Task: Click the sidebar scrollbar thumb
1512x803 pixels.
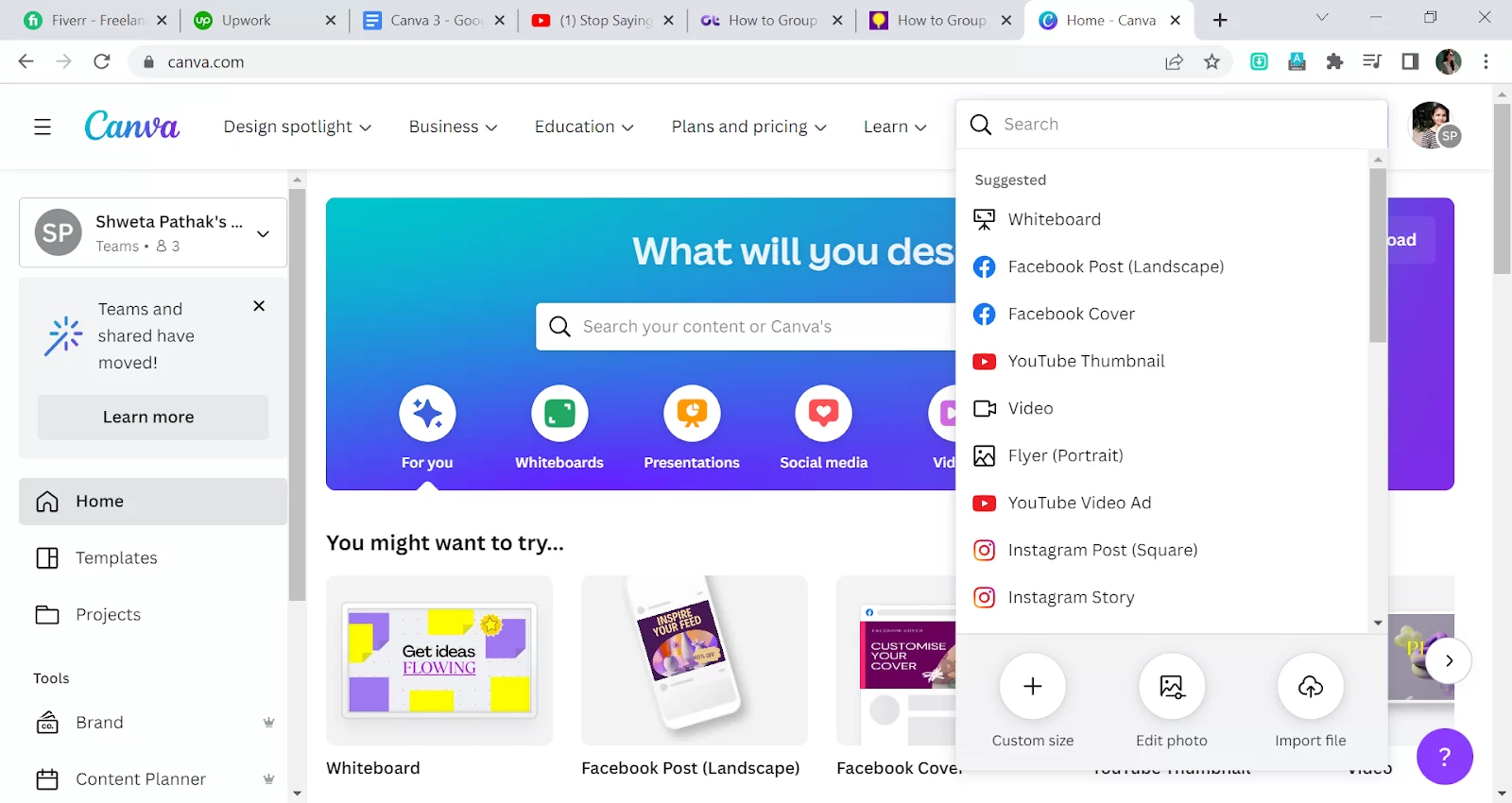Action: point(297,395)
